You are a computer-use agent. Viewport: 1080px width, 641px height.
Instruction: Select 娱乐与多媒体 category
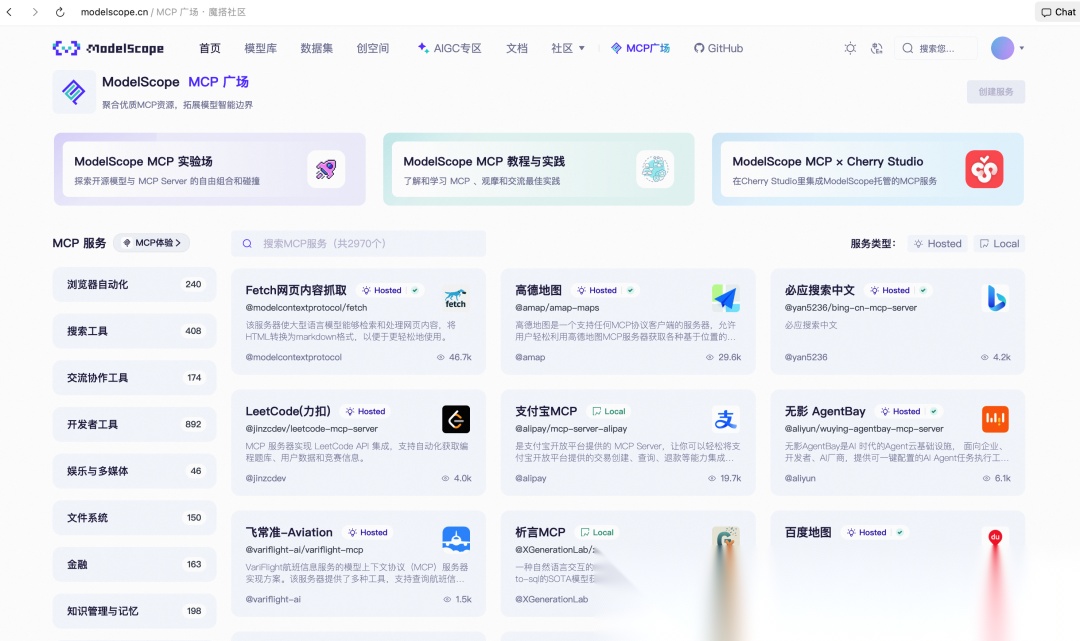(x=134, y=471)
